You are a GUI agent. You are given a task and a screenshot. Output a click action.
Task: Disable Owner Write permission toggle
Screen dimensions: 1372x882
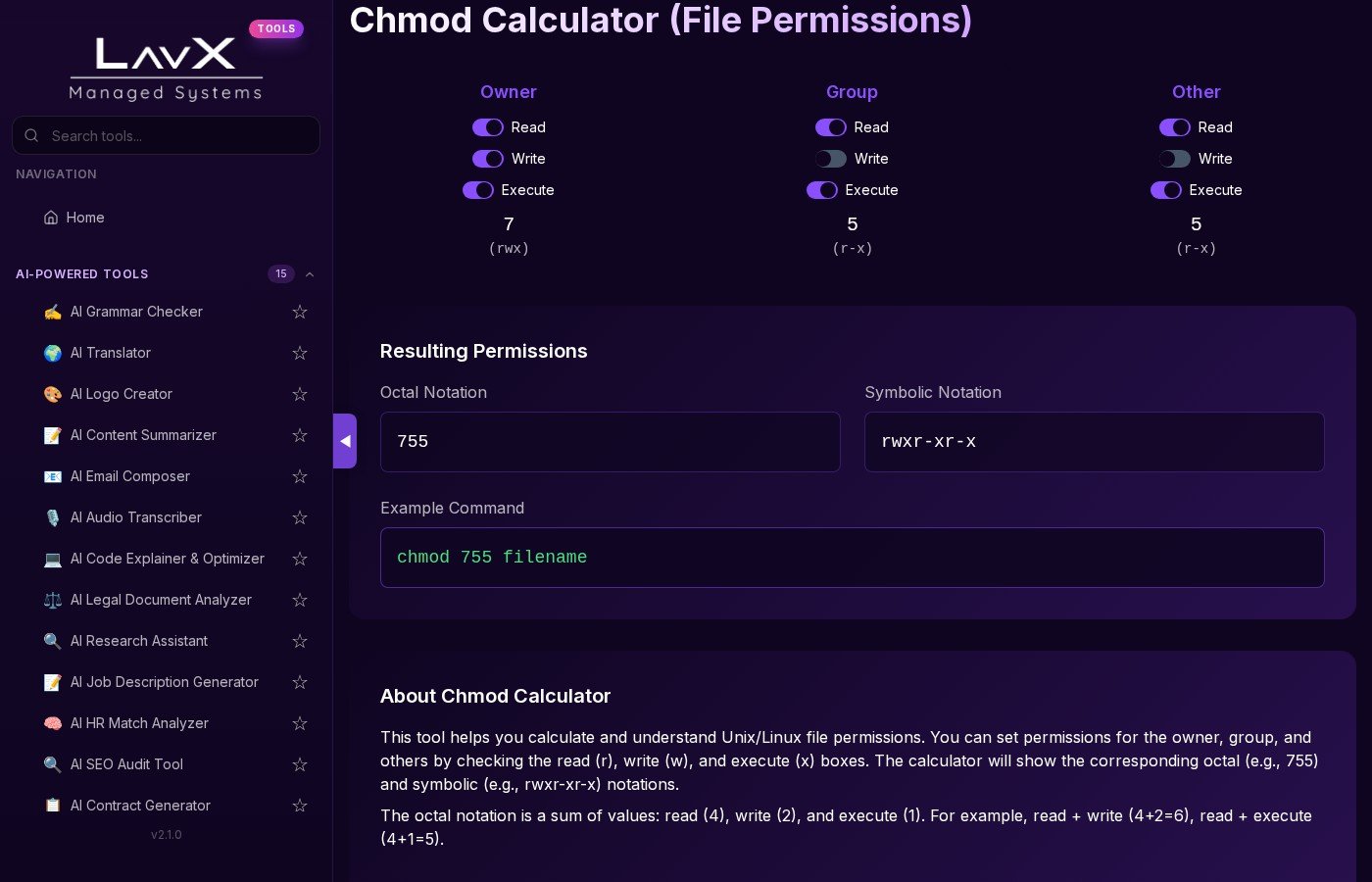click(x=487, y=159)
